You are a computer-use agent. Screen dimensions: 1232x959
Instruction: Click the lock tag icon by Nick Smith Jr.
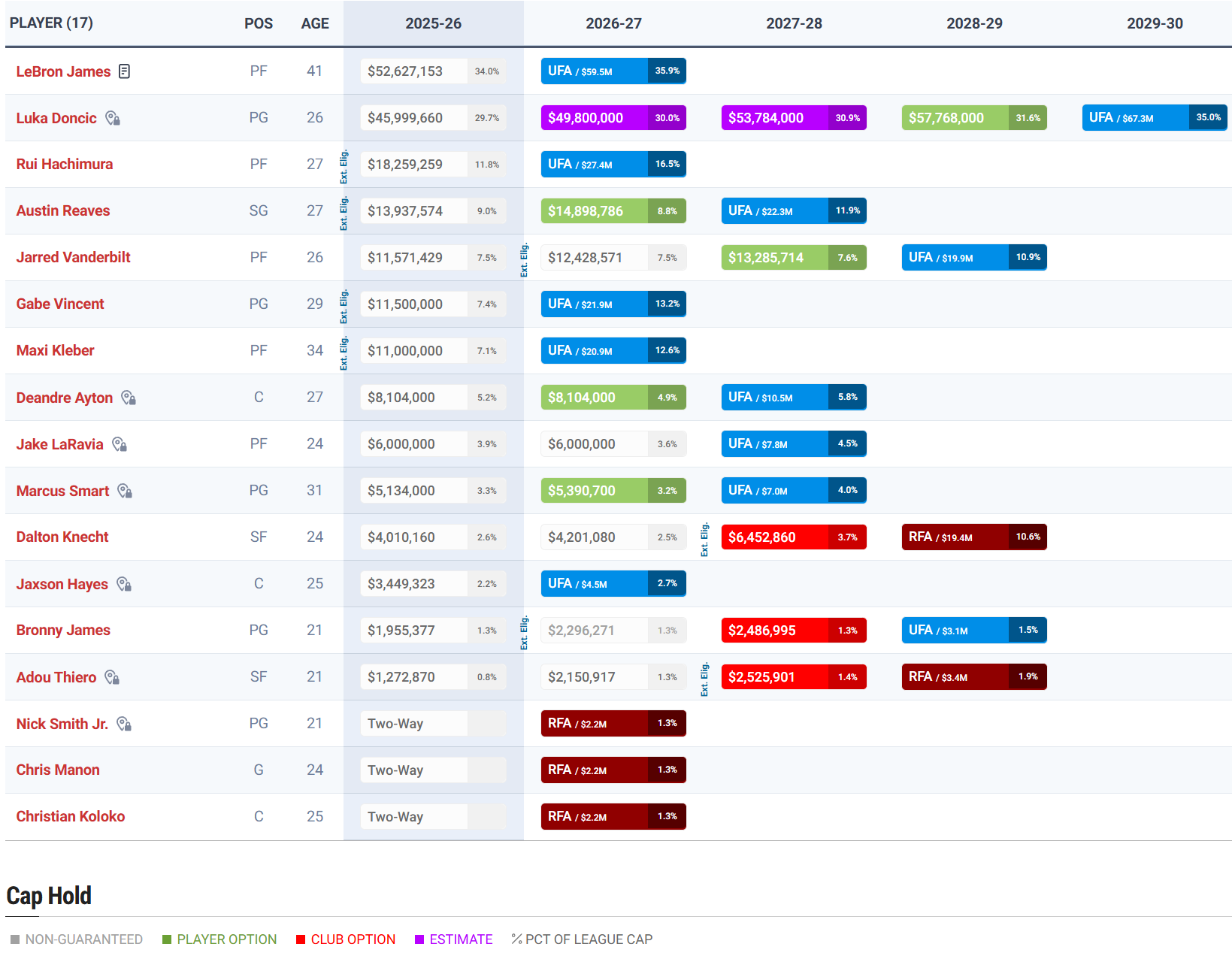(125, 724)
